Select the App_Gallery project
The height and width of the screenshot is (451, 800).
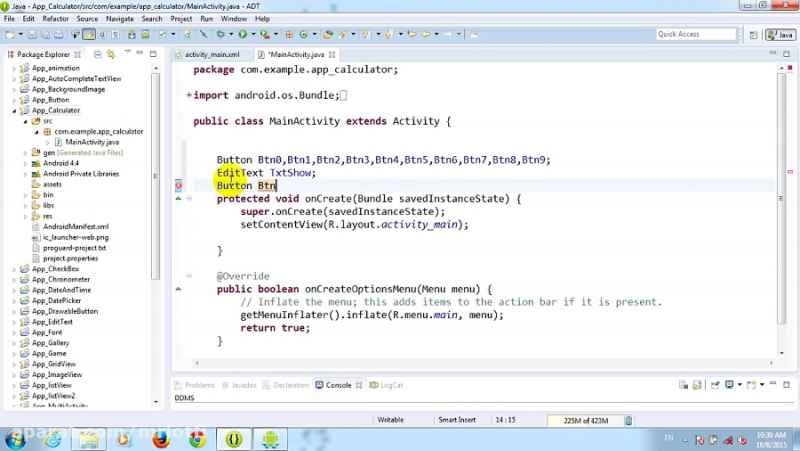tap(50, 343)
